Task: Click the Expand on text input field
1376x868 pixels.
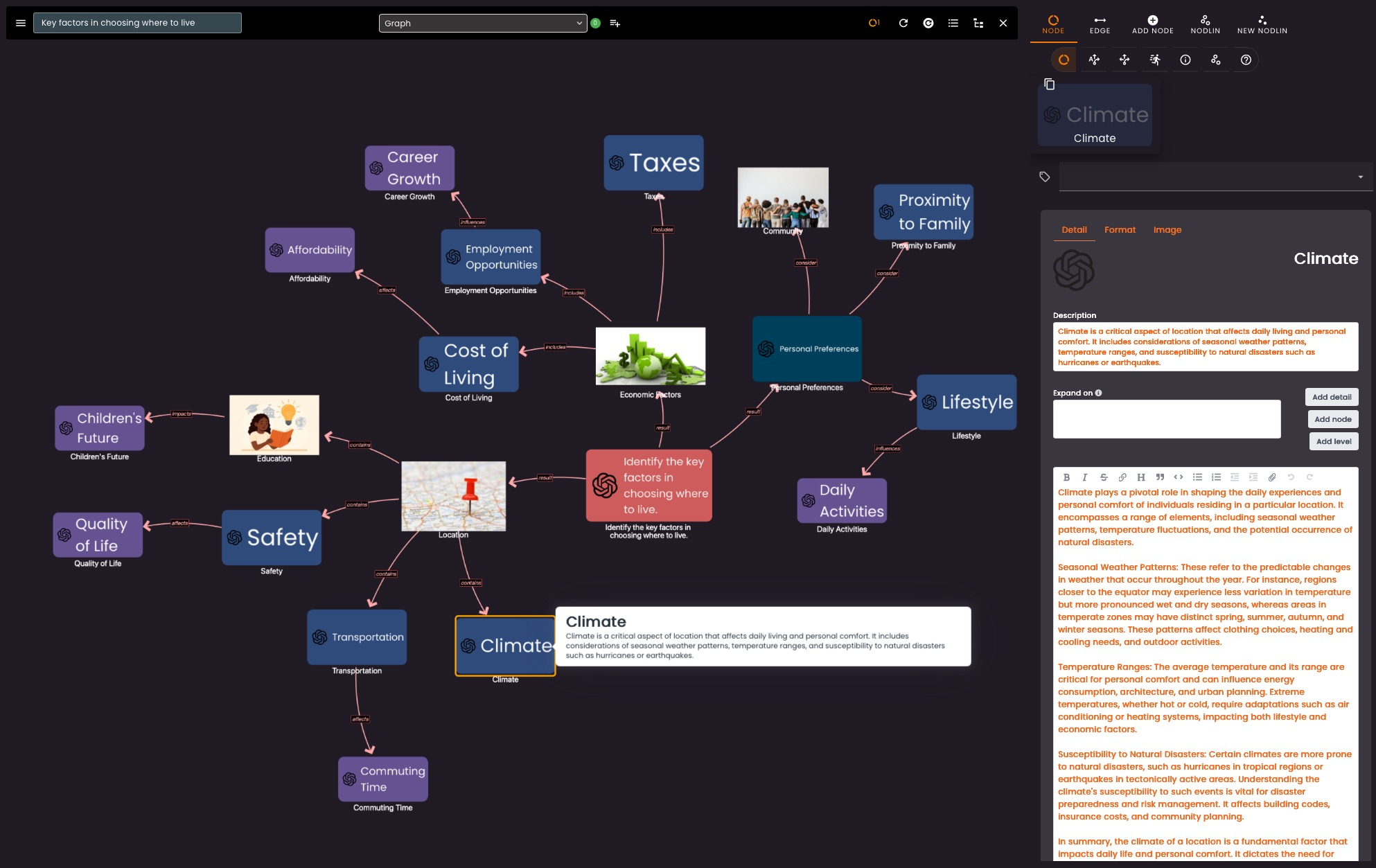Action: point(1166,419)
